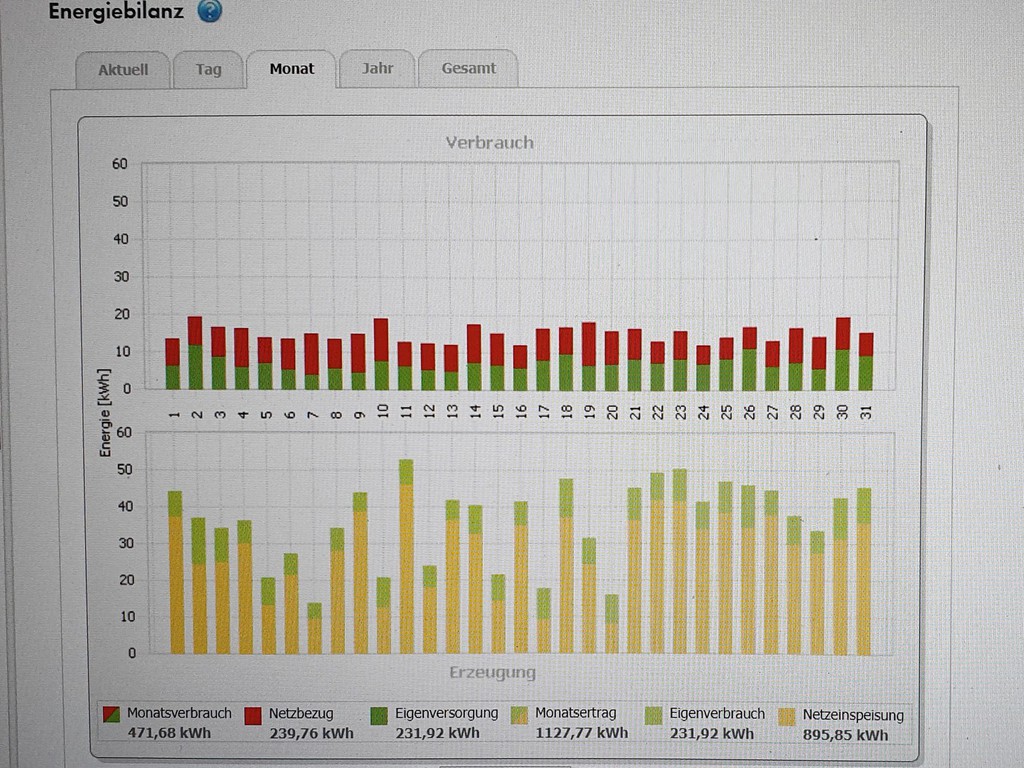Open the Gesamt tab
Screen dimensions: 1024x768
click(x=468, y=69)
